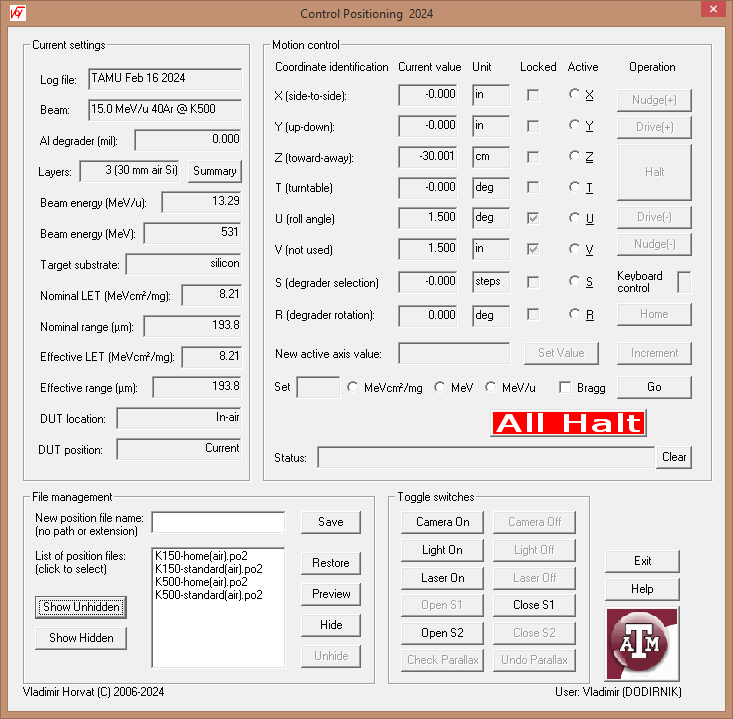Select T as the active axis
This screenshot has height=719, width=733.
click(x=574, y=187)
